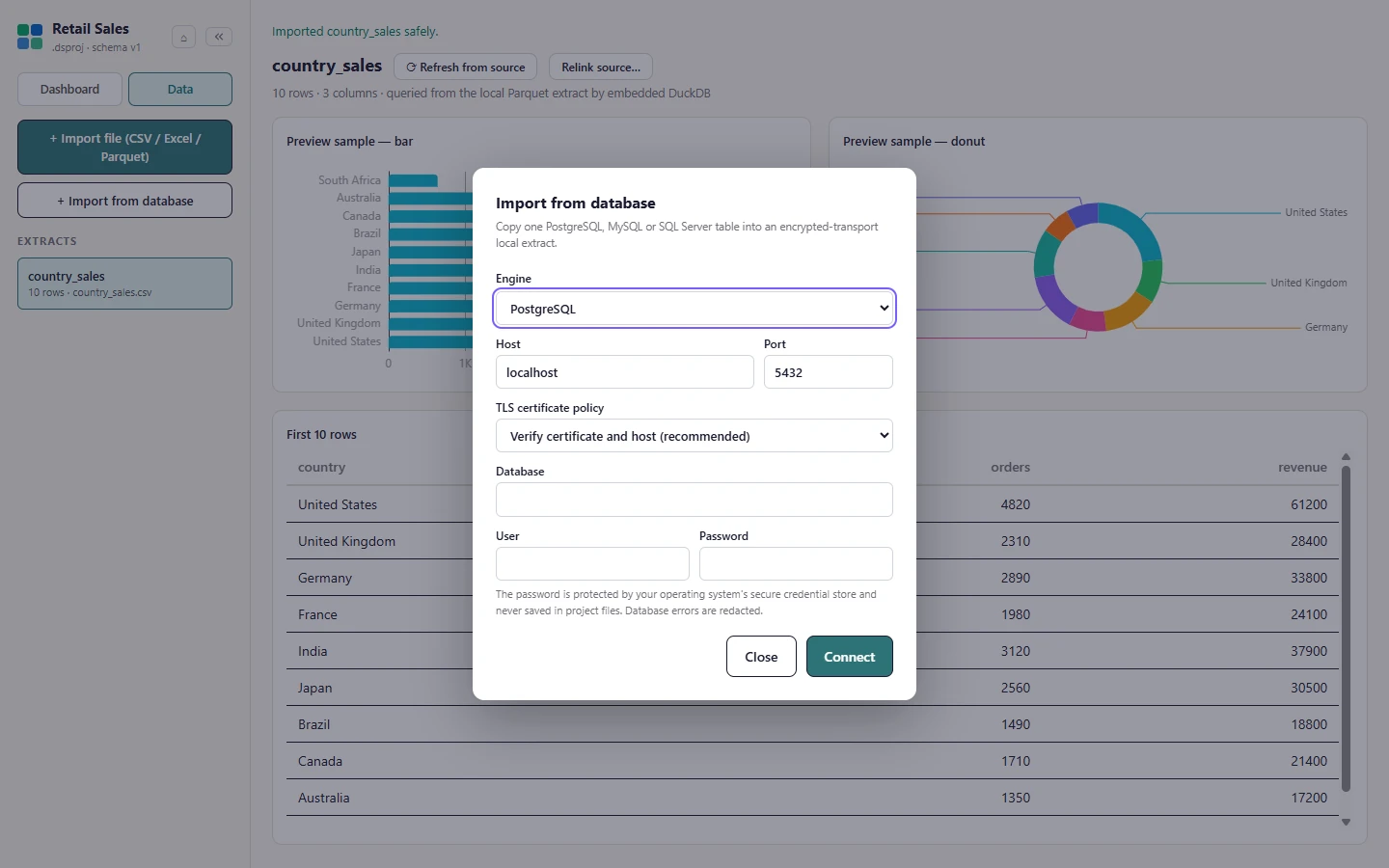Click the First 10 rows table scrollbar thumb
Viewport: 1389px width, 868px height.
[1346, 629]
